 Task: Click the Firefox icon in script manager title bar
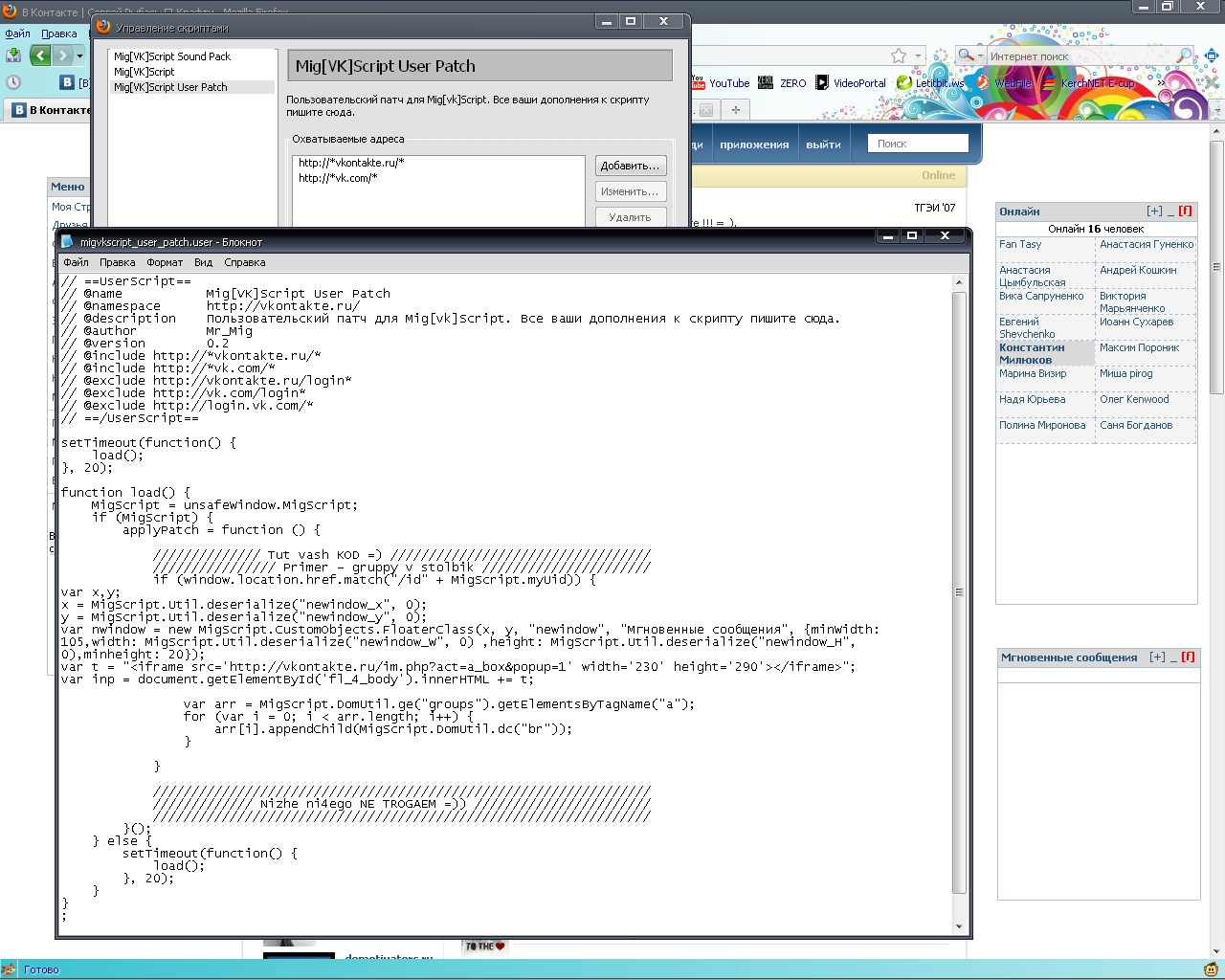pyautogui.click(x=104, y=28)
